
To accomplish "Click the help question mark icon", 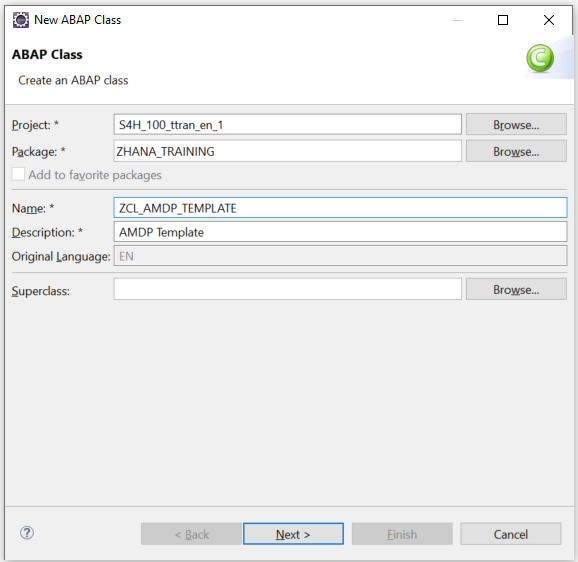I will click(27, 533).
